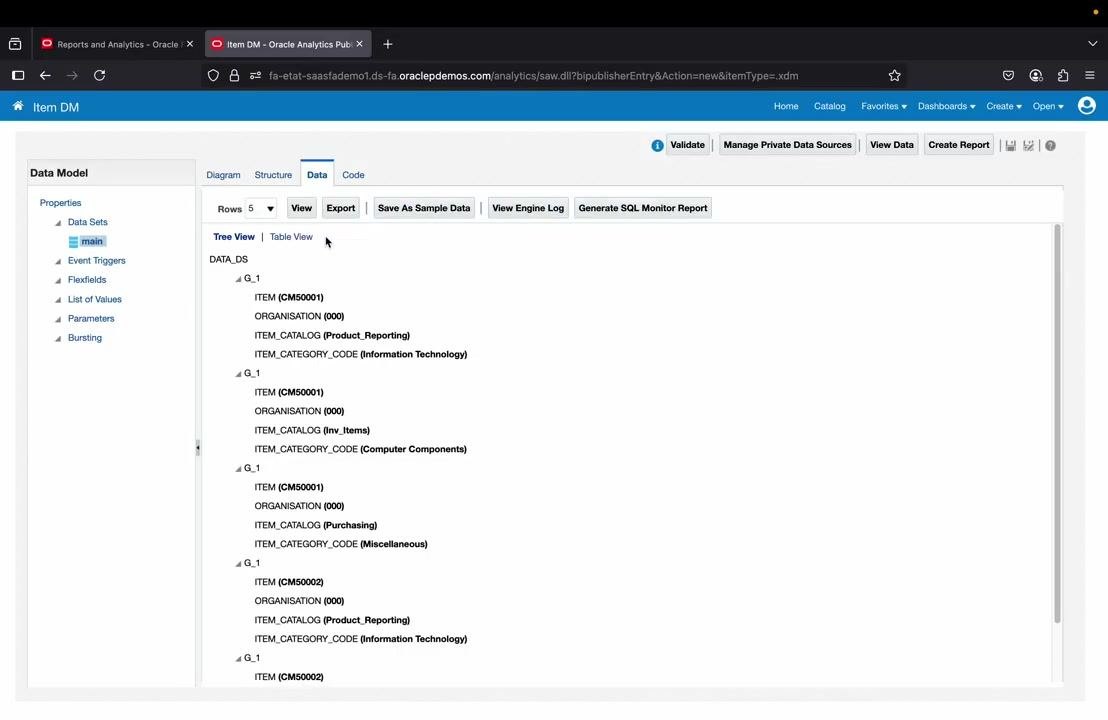Open Properties in Data Model pane
Screen dimensions: 1108x720
click(x=60, y=203)
